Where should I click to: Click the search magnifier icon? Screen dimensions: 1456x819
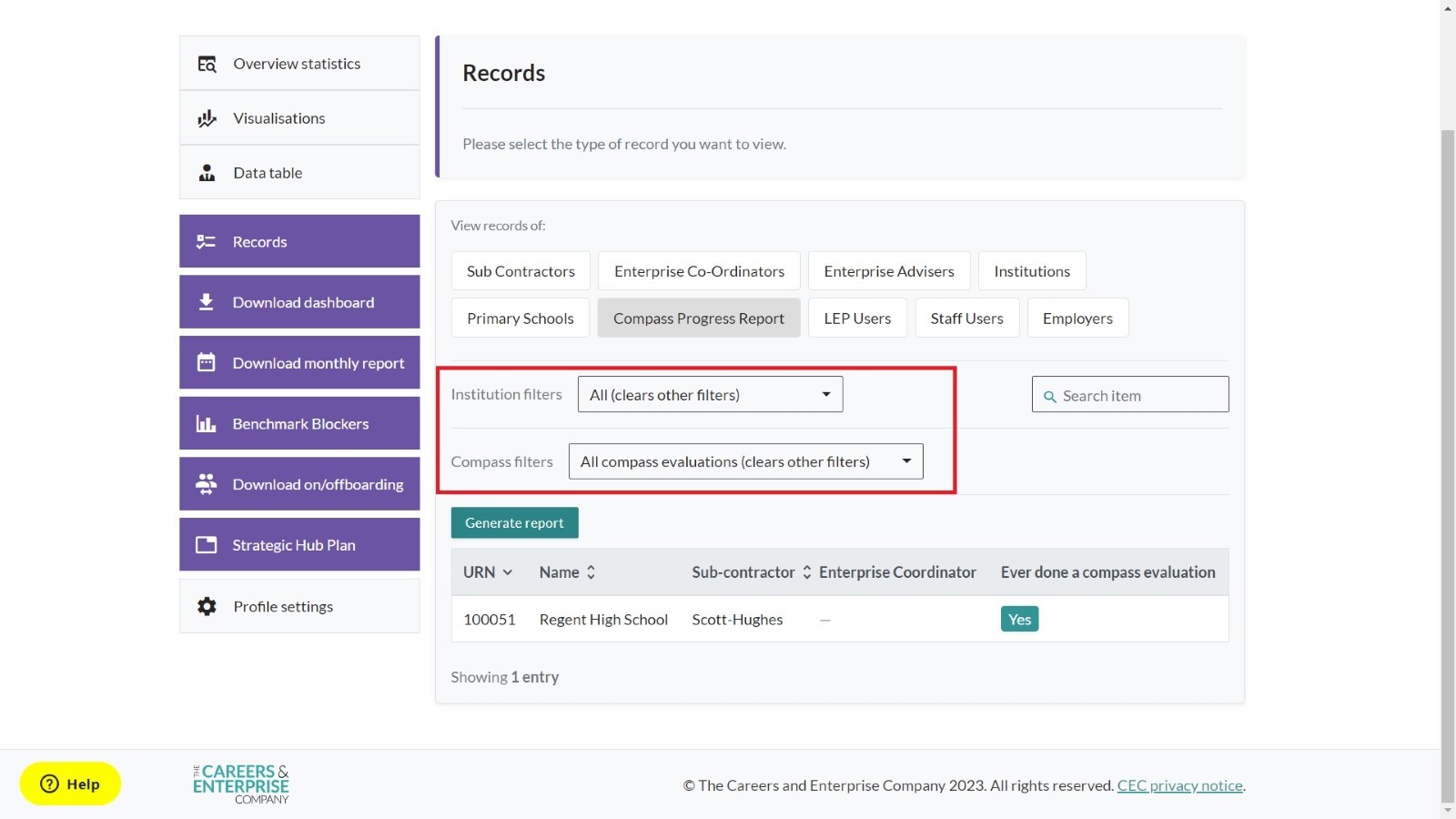click(x=1049, y=397)
